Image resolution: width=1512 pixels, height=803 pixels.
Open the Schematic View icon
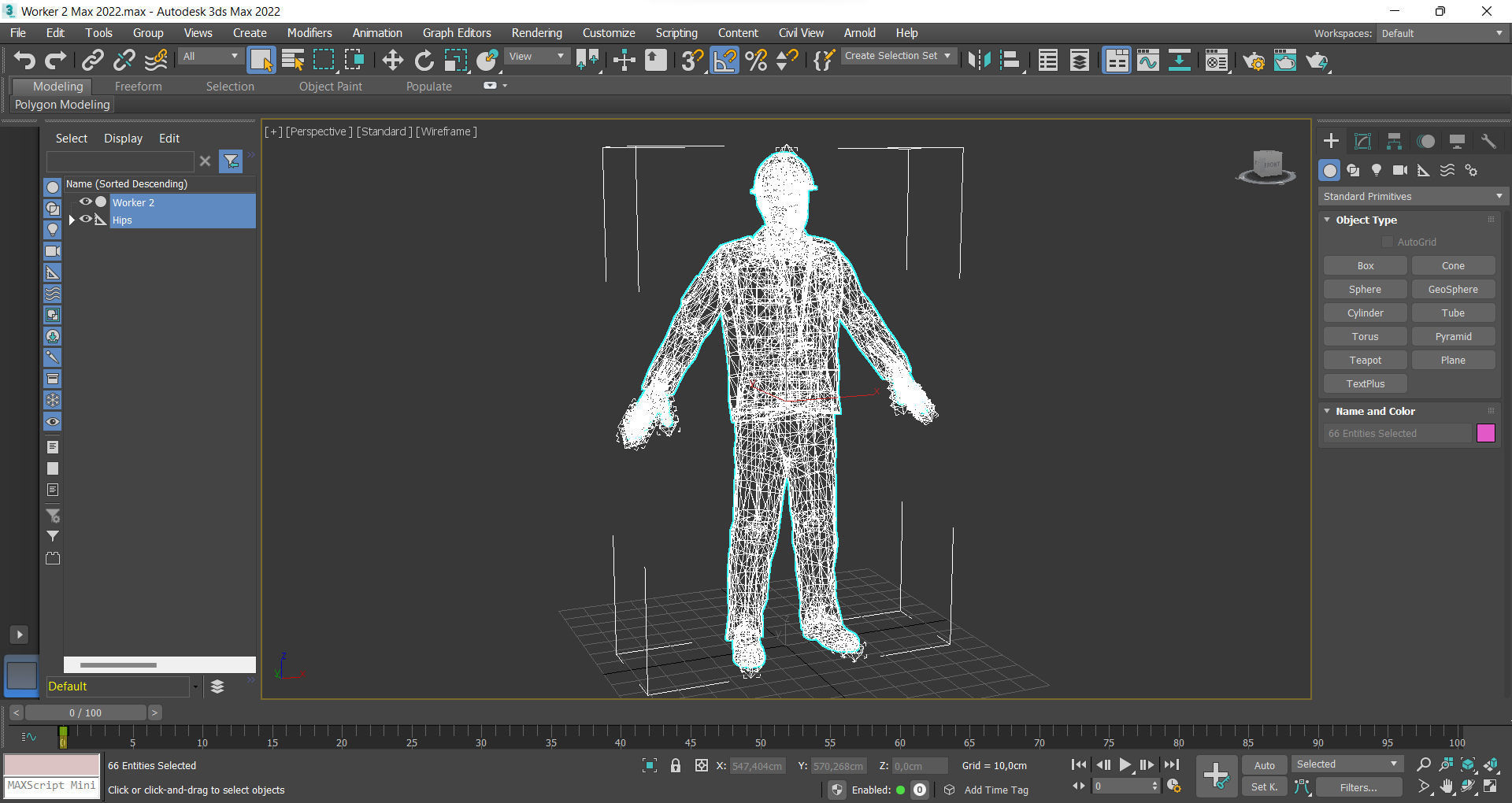click(1179, 60)
